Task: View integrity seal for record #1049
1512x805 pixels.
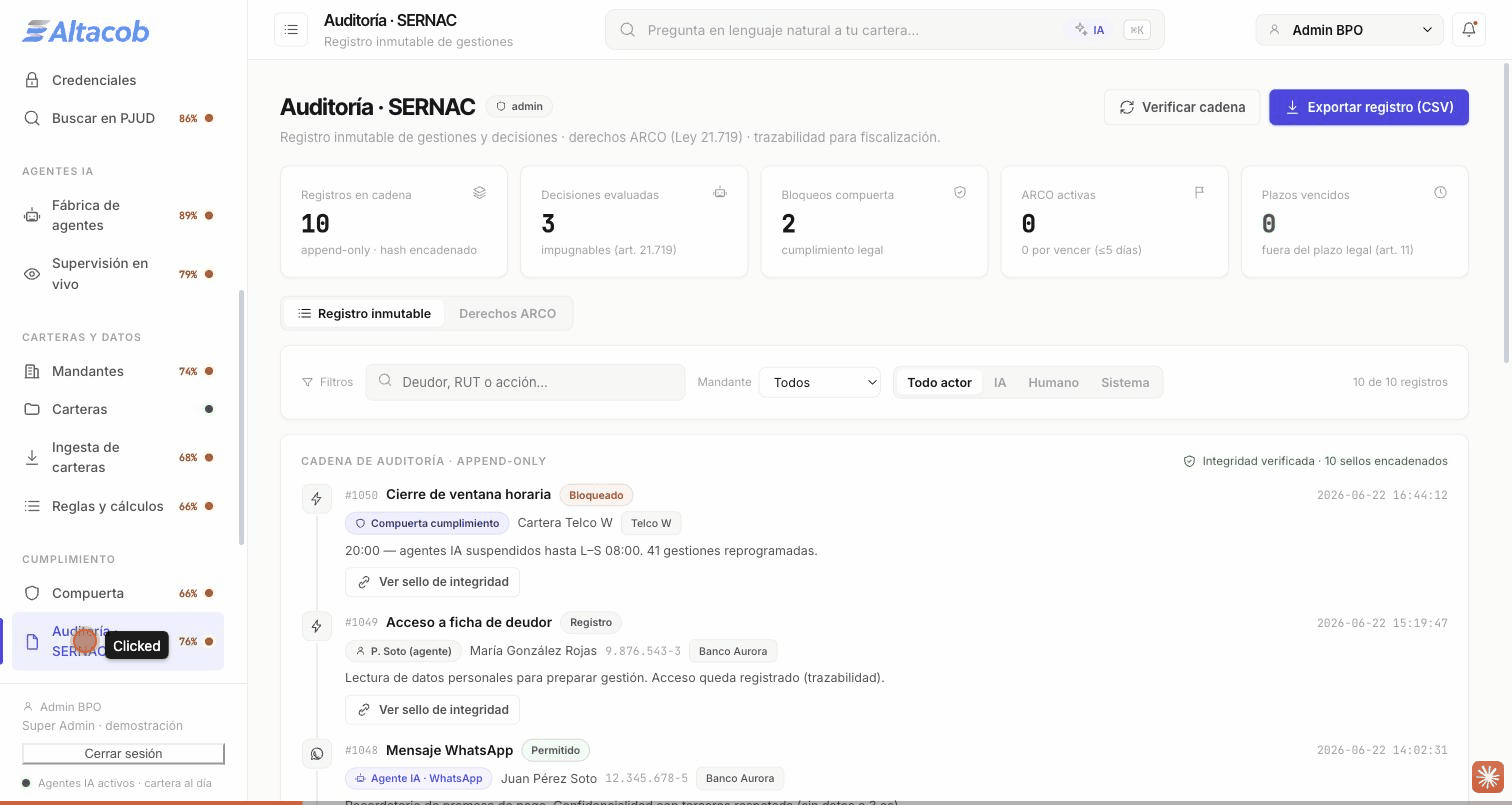Action: (x=432, y=710)
